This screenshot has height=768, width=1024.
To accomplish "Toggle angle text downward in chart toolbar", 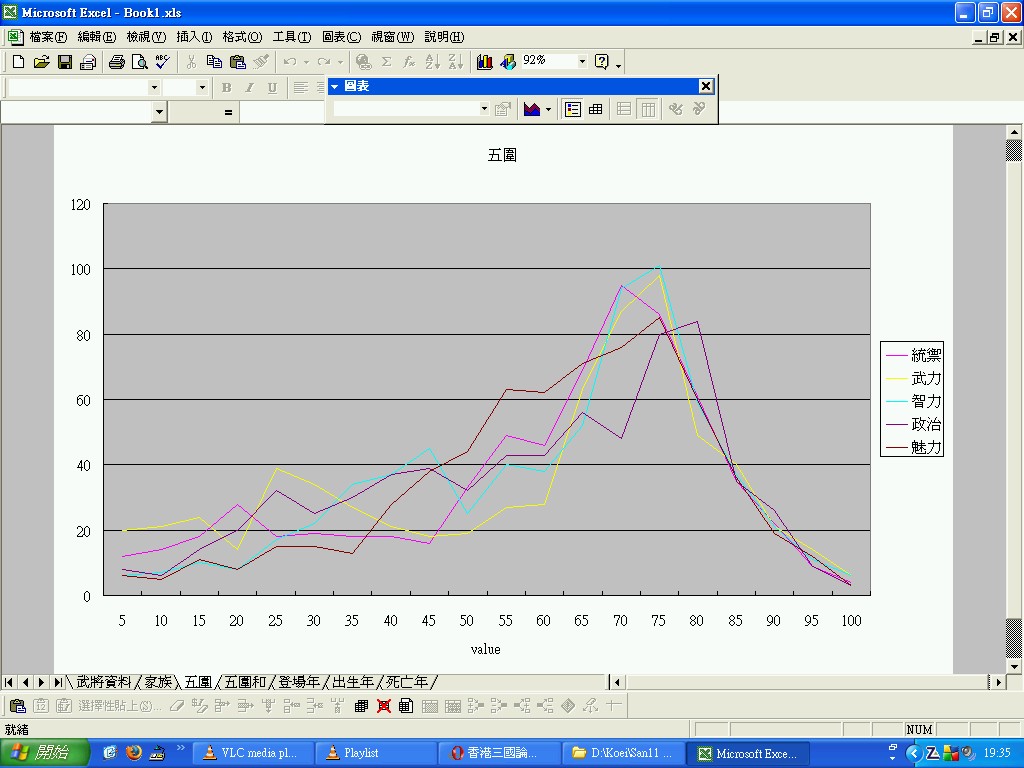I will (x=675, y=110).
